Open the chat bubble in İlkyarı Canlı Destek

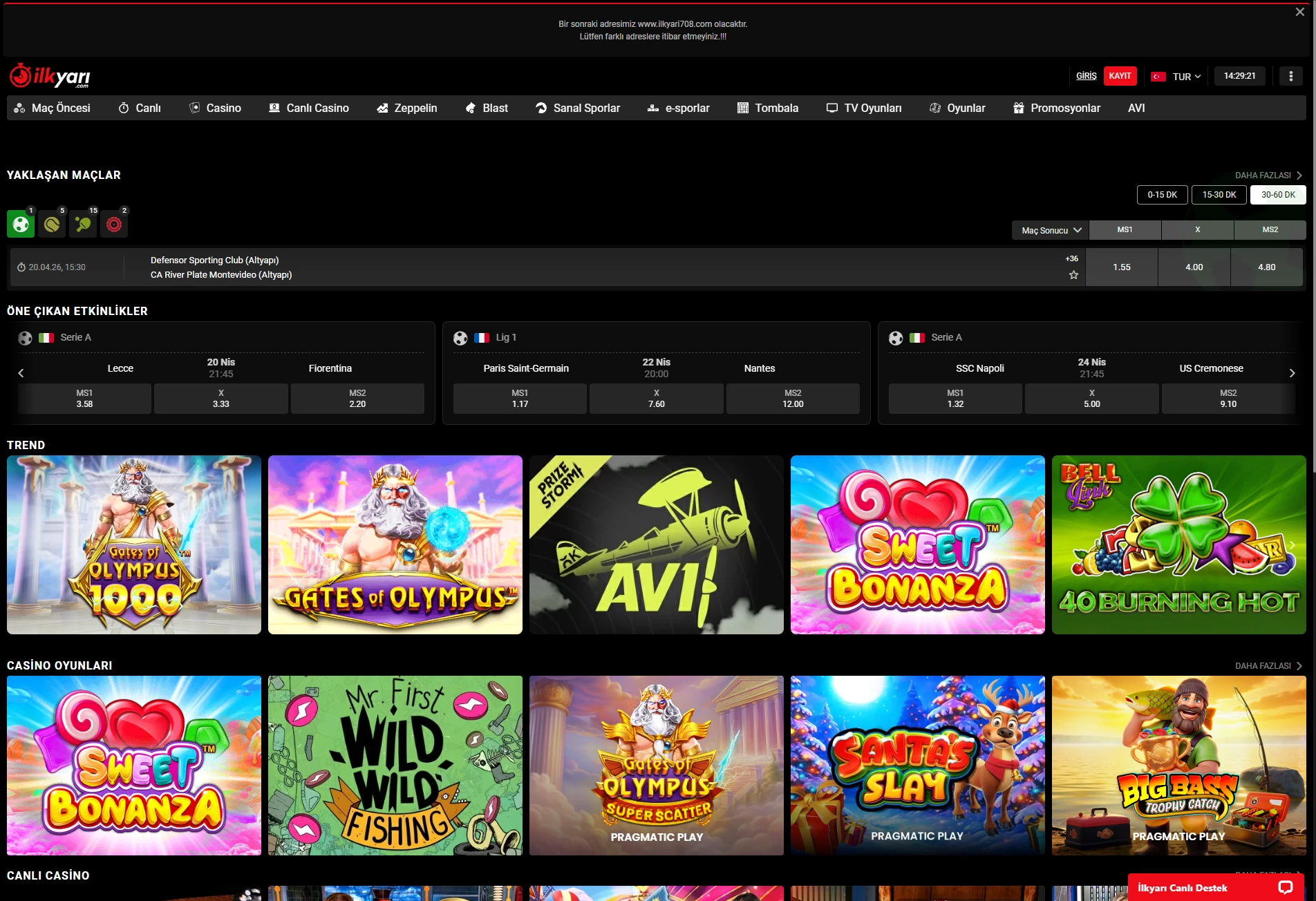pyautogui.click(x=1286, y=888)
